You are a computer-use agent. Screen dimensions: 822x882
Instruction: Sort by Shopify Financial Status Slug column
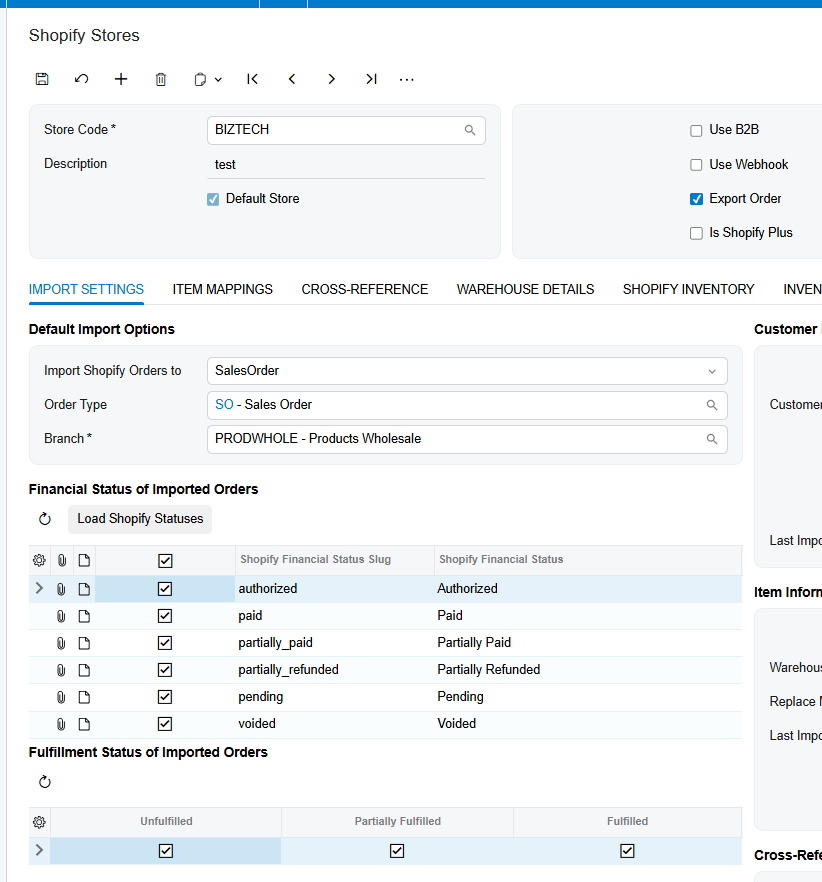(x=335, y=560)
